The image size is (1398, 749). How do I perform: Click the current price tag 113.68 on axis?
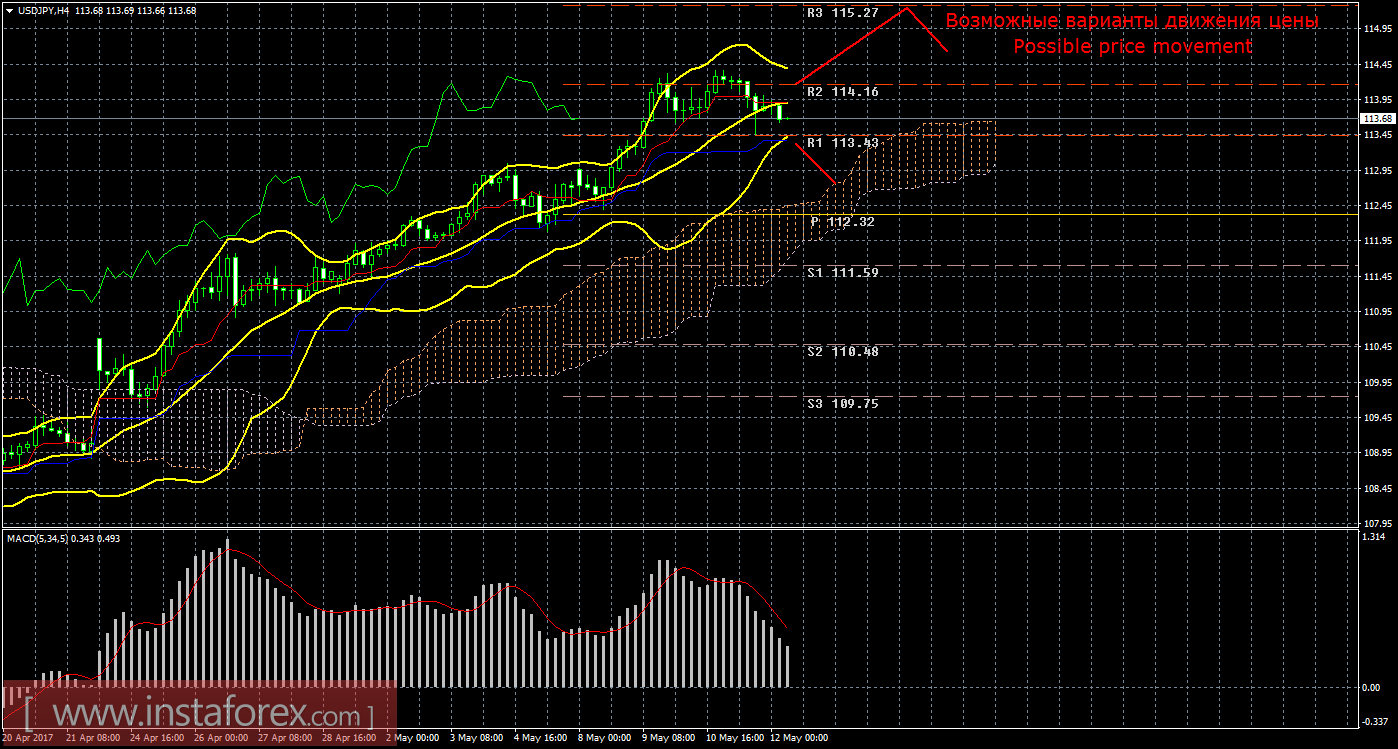tap(1375, 119)
